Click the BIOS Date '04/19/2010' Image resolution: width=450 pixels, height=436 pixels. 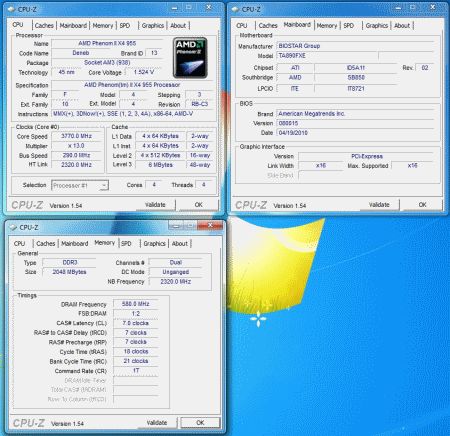point(355,133)
